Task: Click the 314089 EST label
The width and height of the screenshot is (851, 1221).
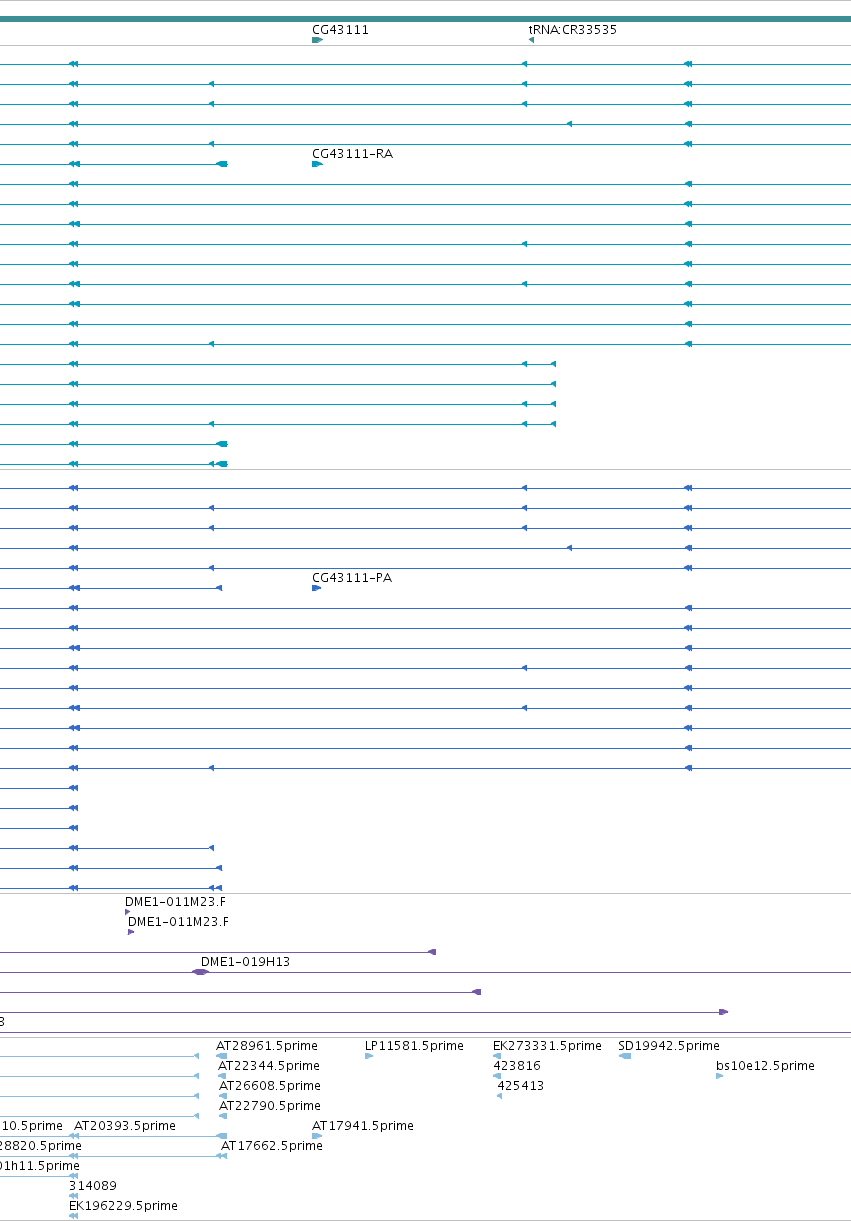Action: (x=93, y=1186)
